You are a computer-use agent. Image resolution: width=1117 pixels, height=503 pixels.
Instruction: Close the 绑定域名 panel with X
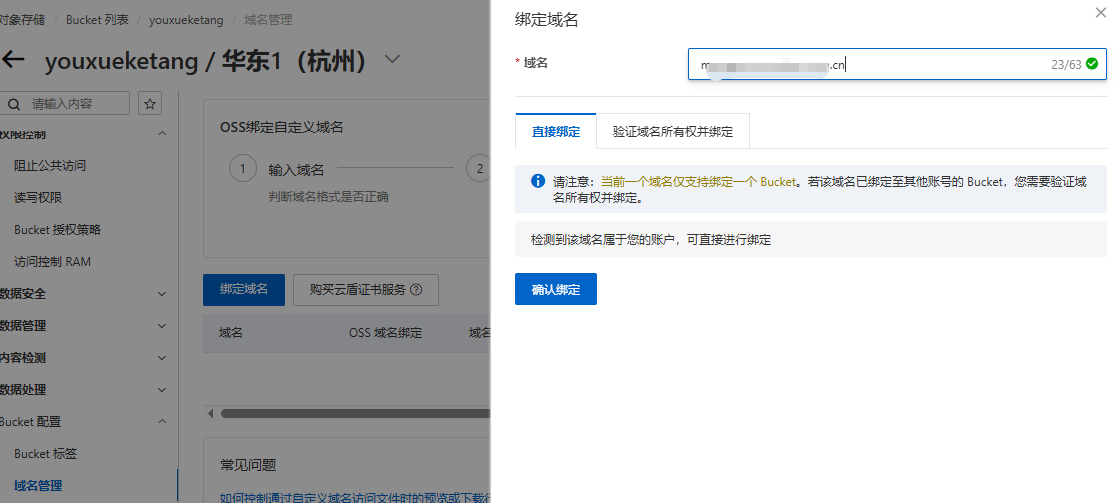point(1101,12)
